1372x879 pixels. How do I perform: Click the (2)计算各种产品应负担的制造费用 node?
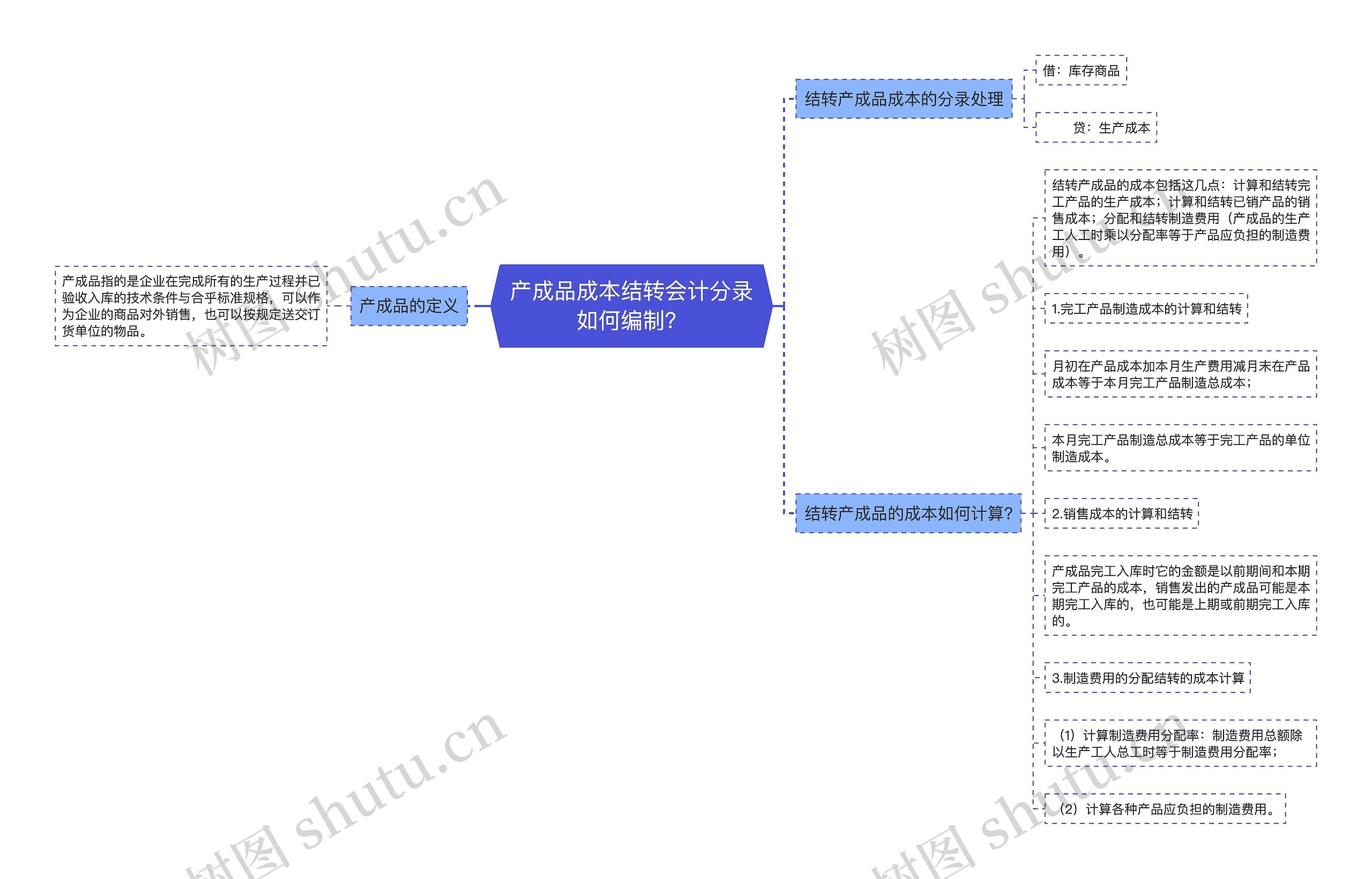click(1165, 808)
